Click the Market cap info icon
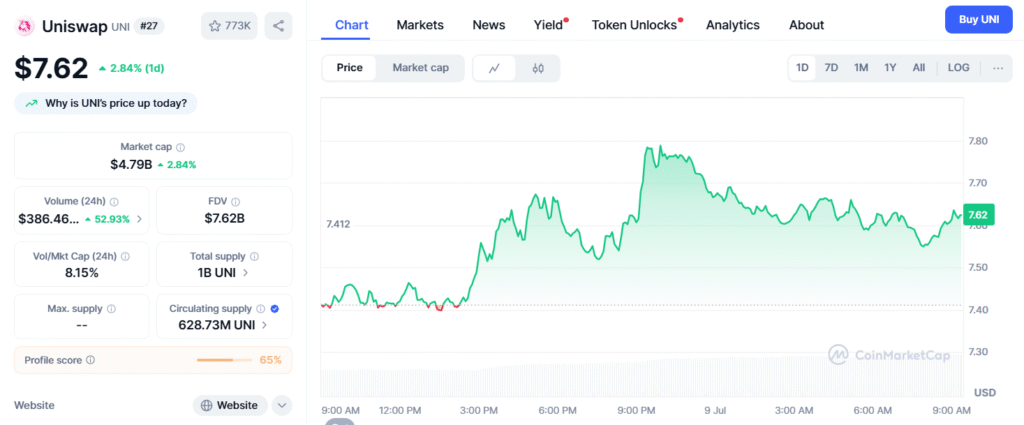Image resolution: width=1024 pixels, height=425 pixels. (x=181, y=148)
